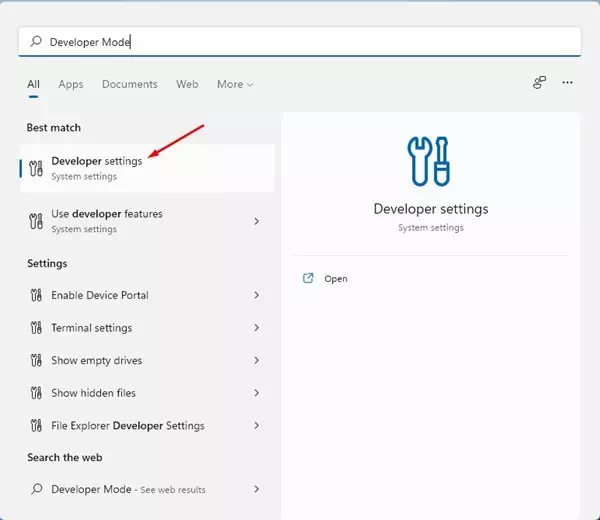Click the tools icon beside Developer settings result
600x520 pixels.
(36, 168)
